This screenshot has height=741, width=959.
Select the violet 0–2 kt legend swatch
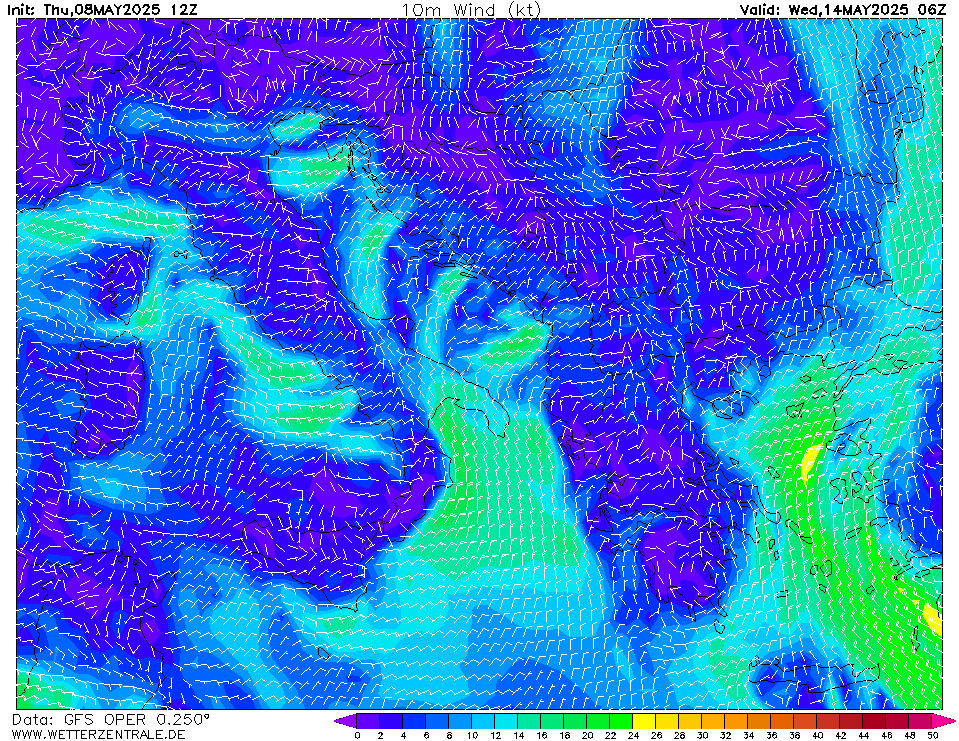point(368,721)
